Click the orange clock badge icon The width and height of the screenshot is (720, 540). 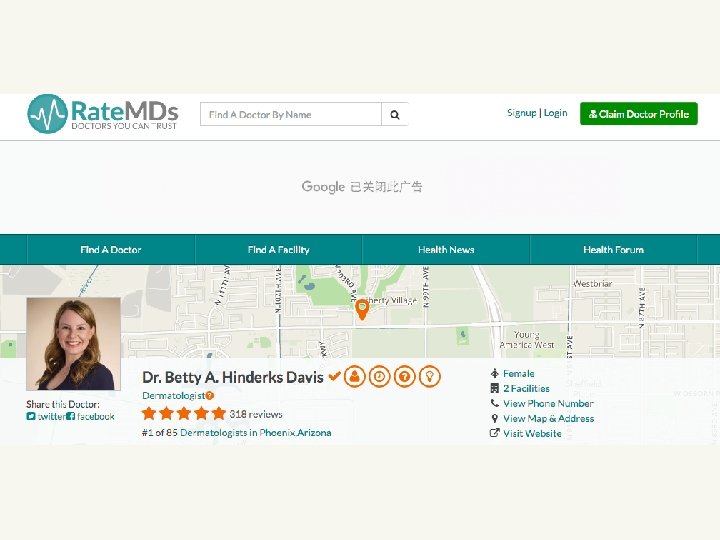tap(379, 377)
